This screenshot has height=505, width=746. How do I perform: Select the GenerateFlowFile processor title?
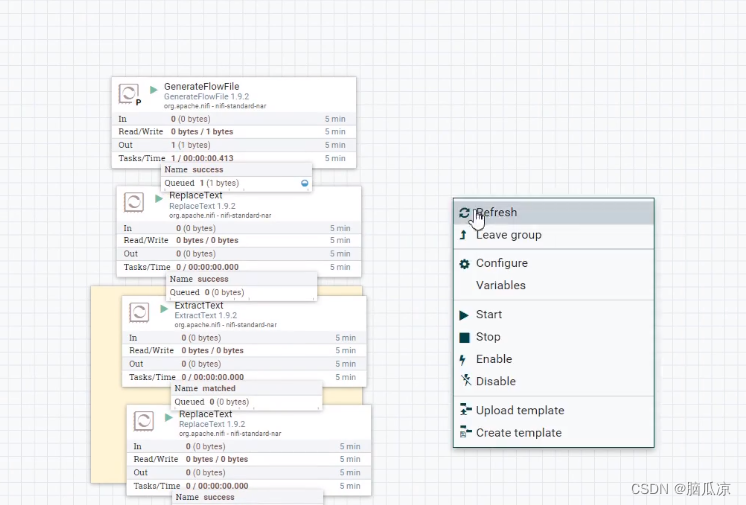pos(202,86)
